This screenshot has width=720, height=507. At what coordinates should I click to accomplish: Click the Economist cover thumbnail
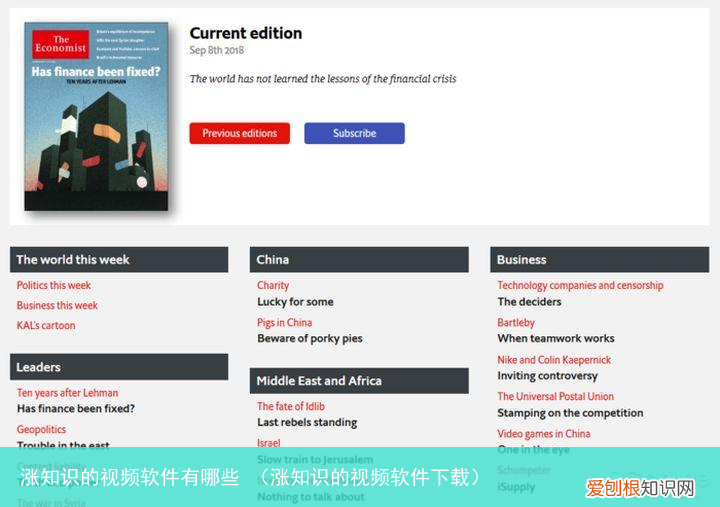point(96,116)
